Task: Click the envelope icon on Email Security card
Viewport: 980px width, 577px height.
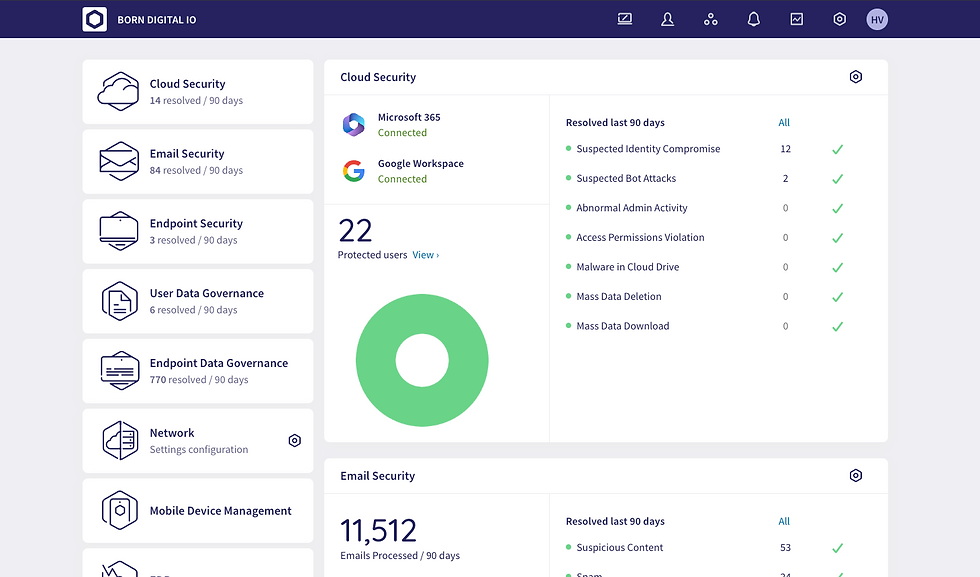Action: click(119, 161)
